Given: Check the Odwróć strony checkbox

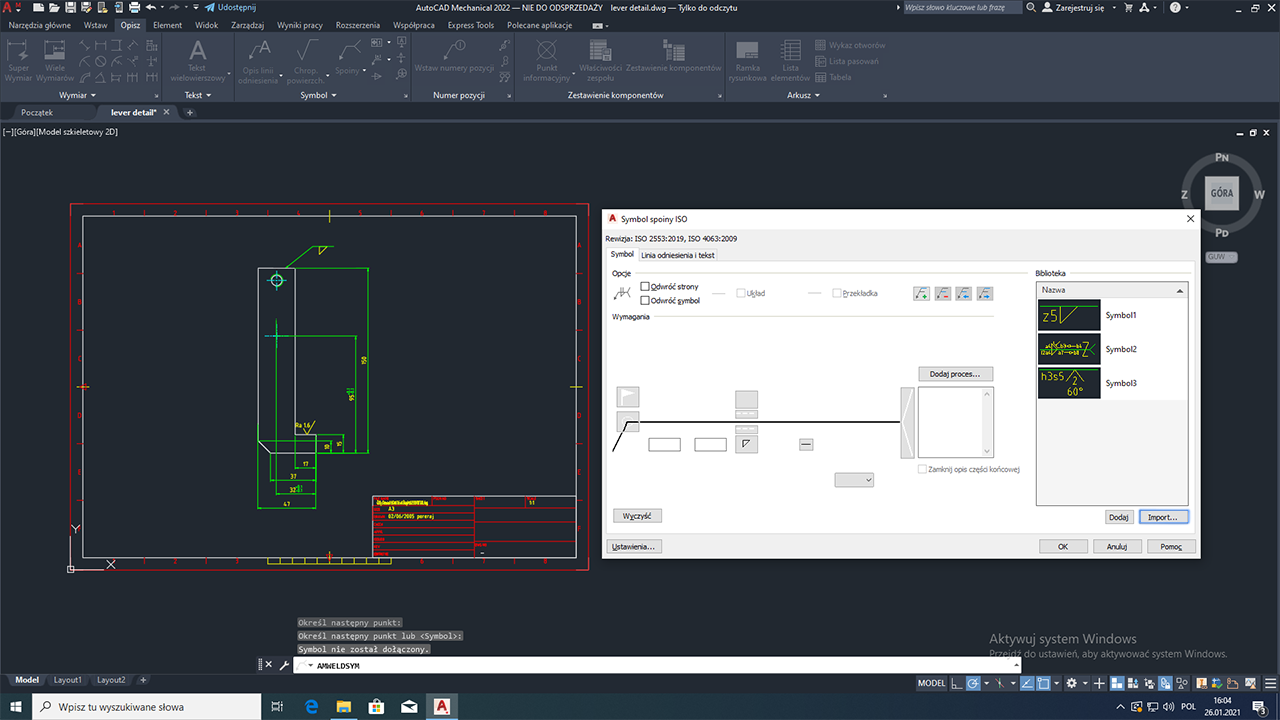Looking at the screenshot, I should point(645,287).
